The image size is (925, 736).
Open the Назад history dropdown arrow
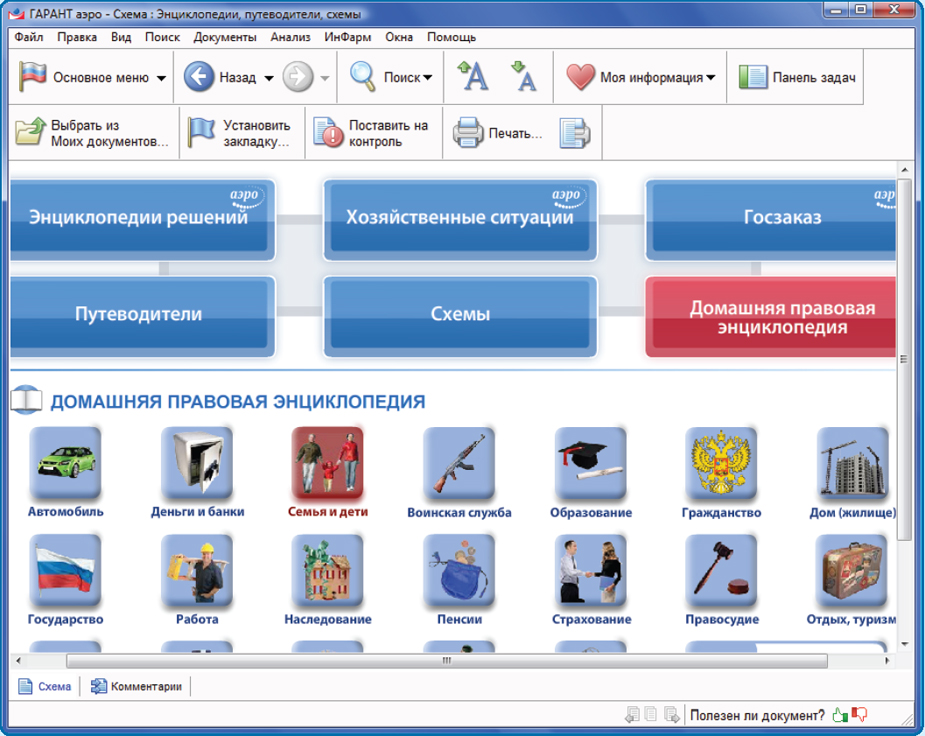(x=268, y=78)
